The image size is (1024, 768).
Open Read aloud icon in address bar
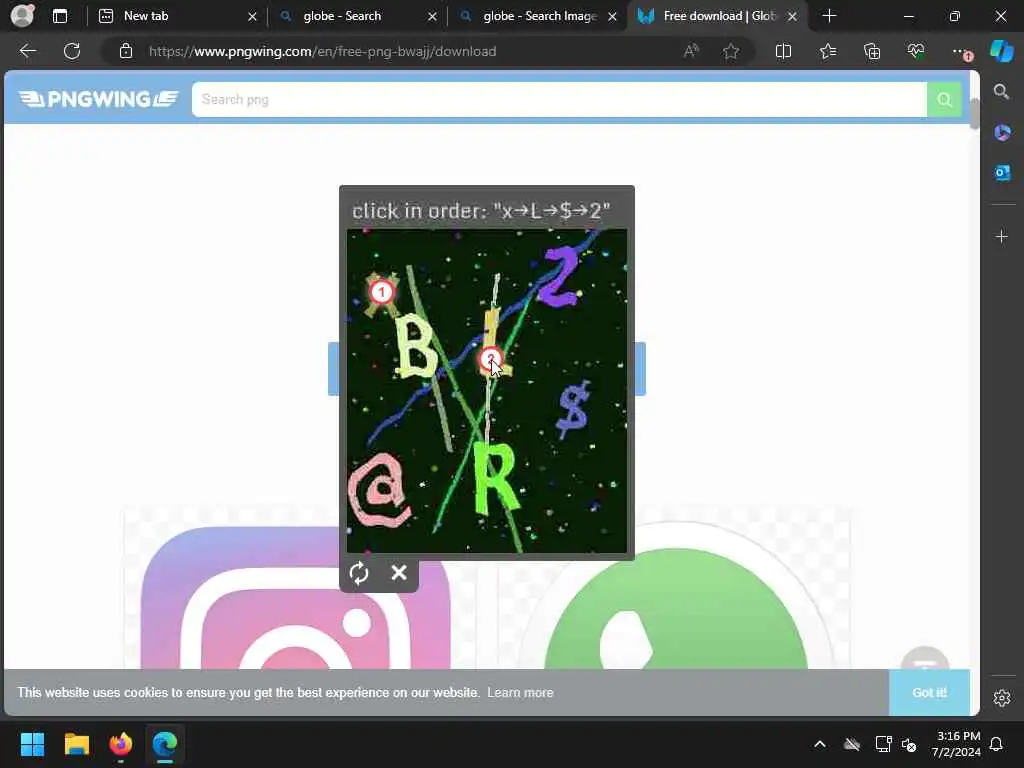point(691,51)
